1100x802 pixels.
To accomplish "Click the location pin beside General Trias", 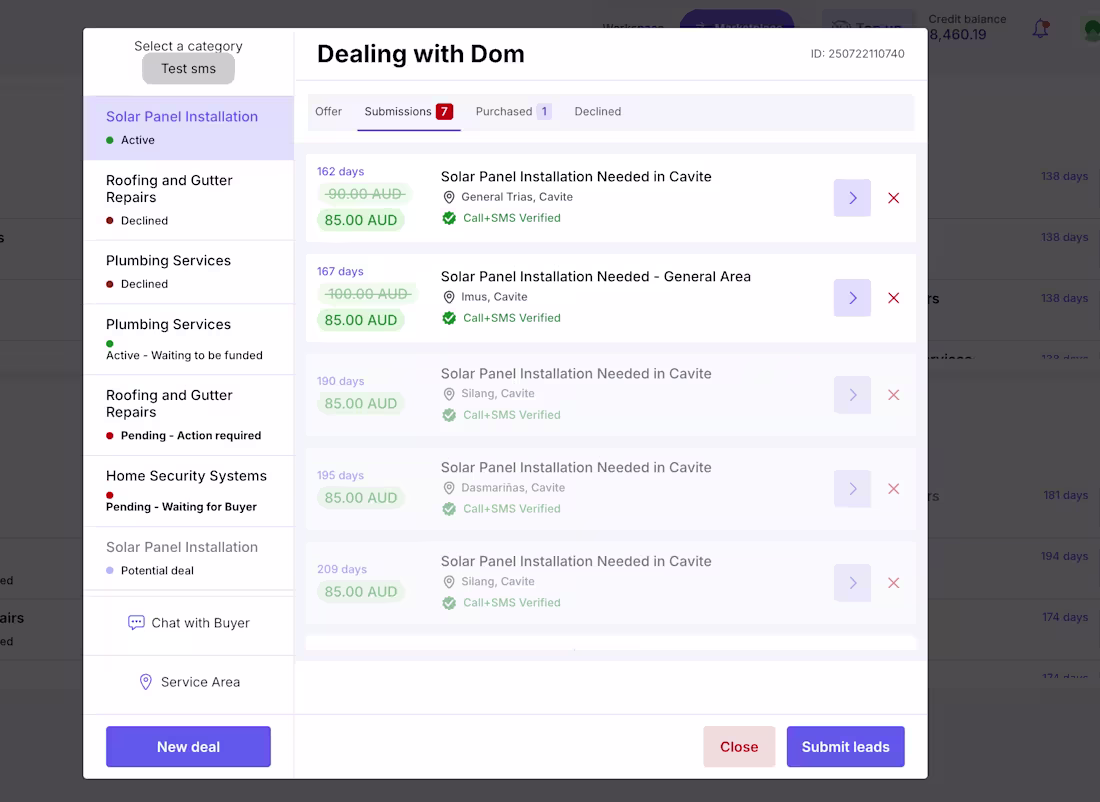I will 449,197.
